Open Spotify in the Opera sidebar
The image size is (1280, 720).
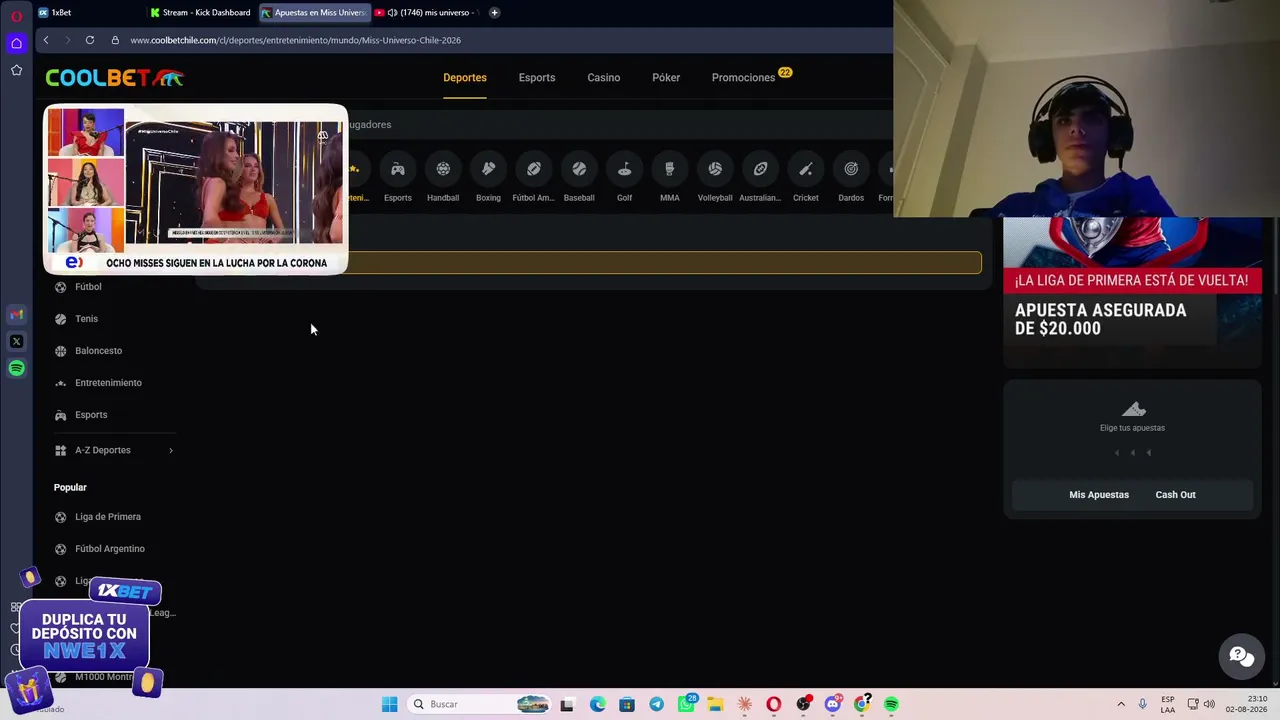point(16,369)
